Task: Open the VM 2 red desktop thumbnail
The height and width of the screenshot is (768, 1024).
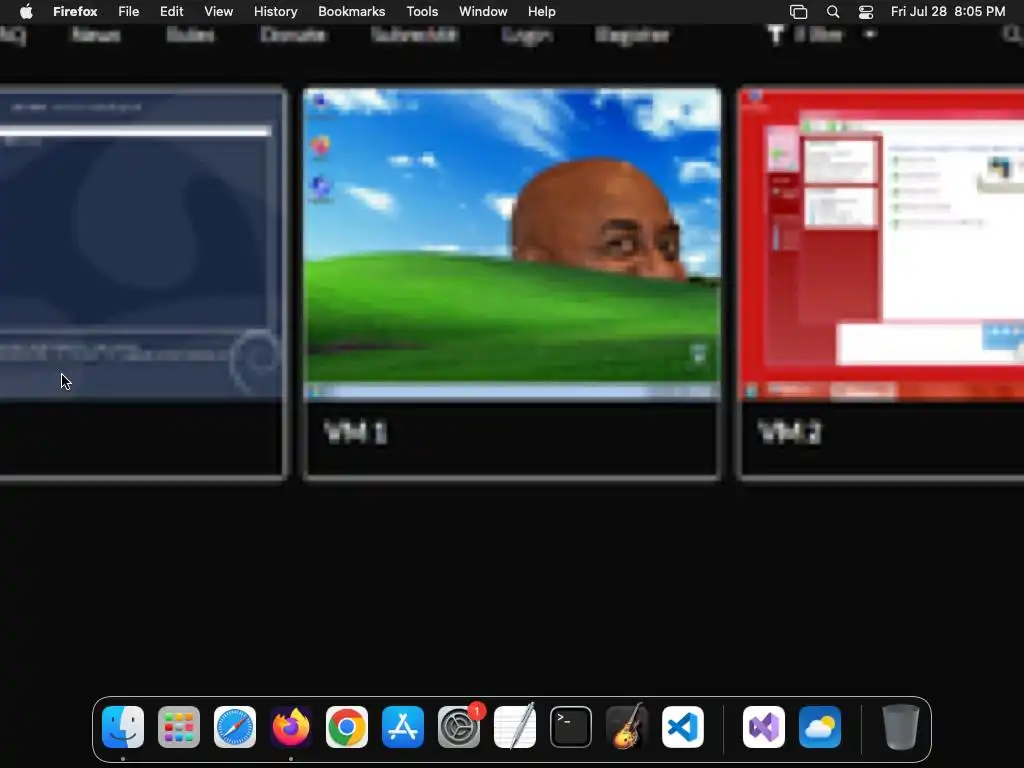Action: coord(882,244)
